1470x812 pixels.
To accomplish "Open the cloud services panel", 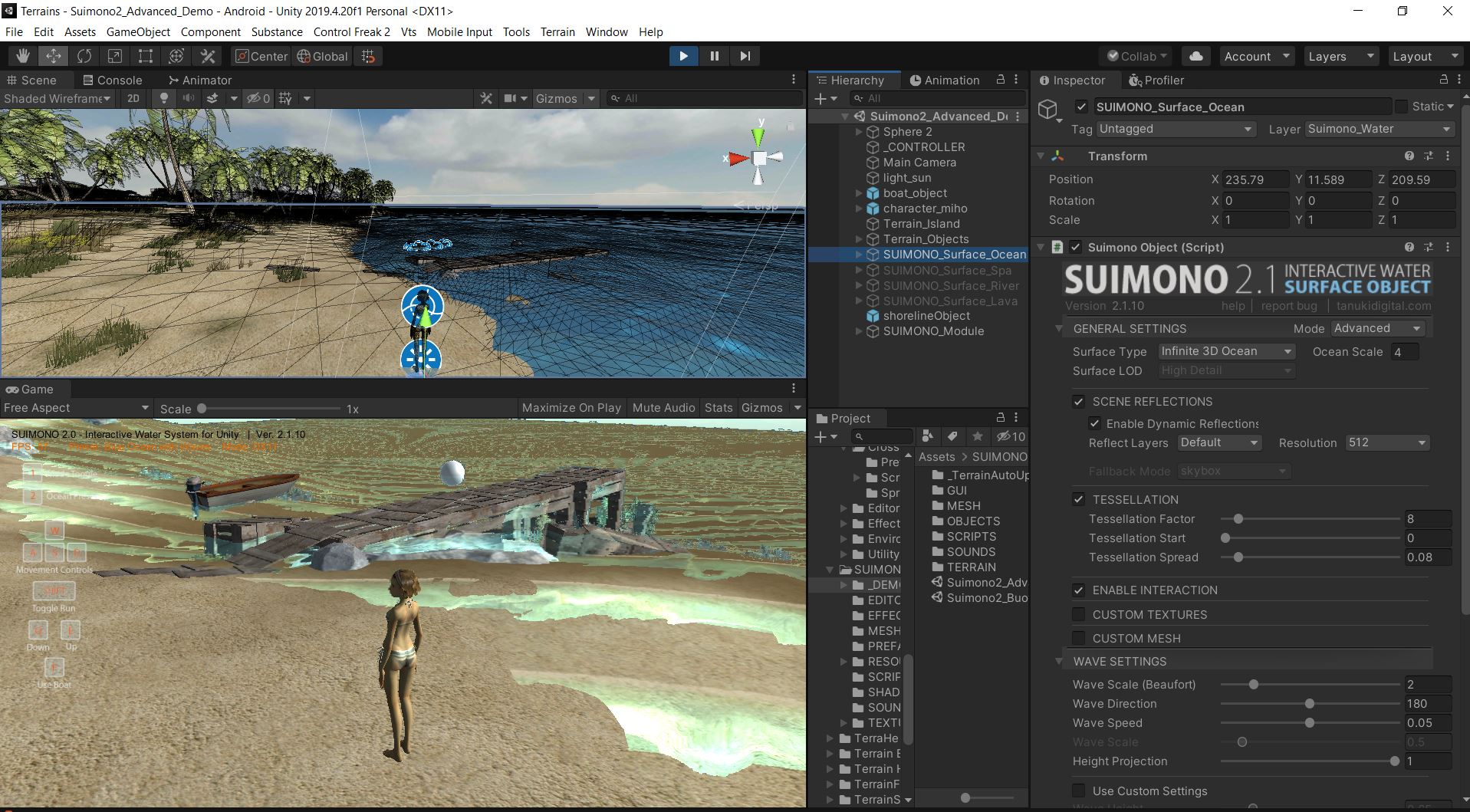I will [x=1196, y=56].
